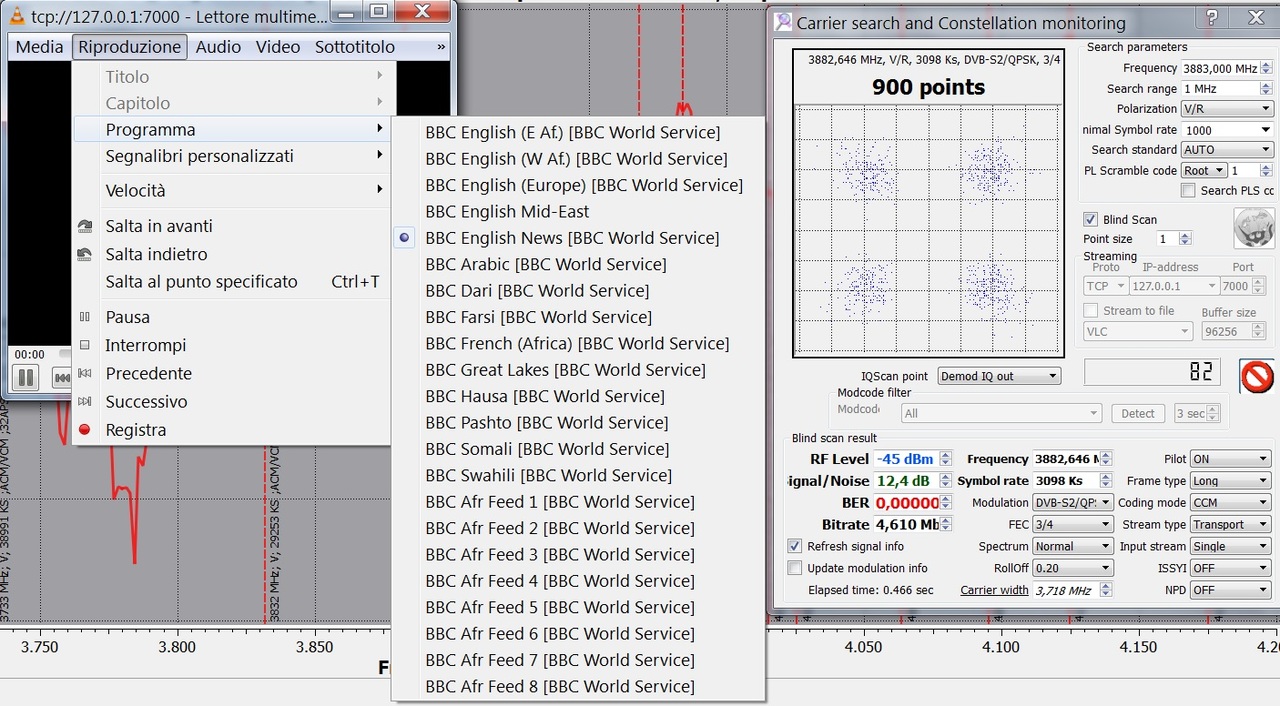This screenshot has height=706, width=1280.
Task: Open Pilot ON dropdown
Action: 1230,459
